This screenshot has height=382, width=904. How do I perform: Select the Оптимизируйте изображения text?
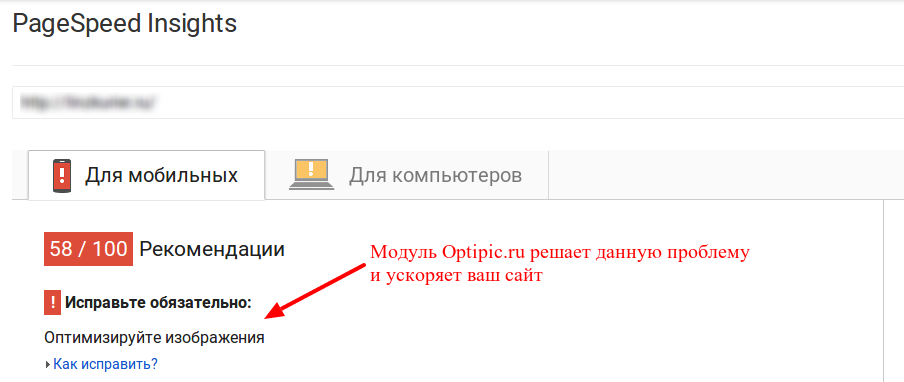(154, 338)
